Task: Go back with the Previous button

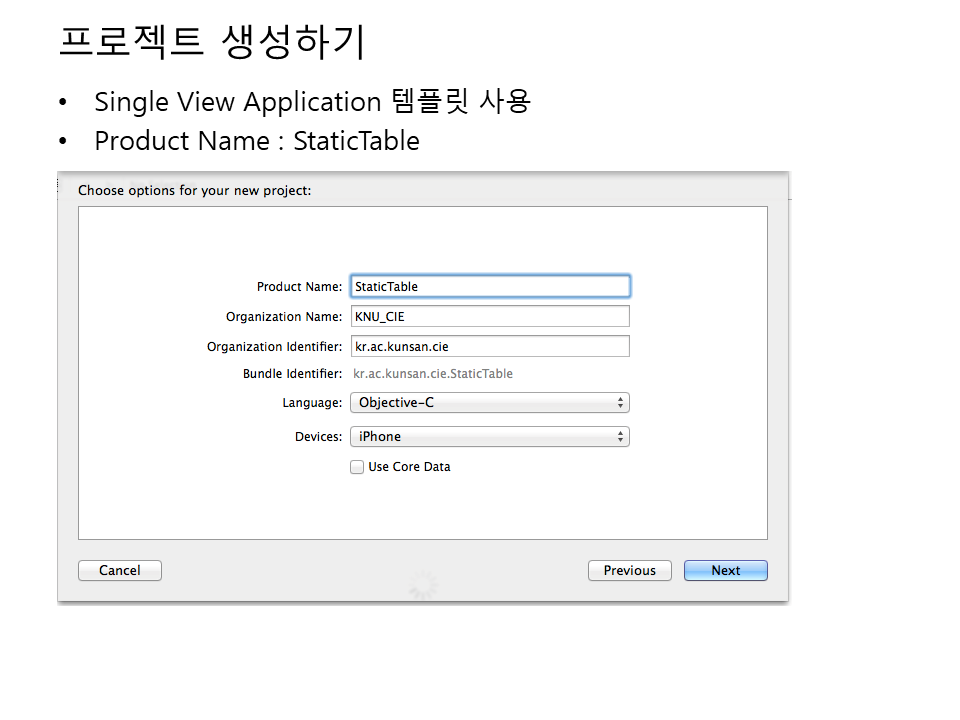Action: [x=630, y=570]
